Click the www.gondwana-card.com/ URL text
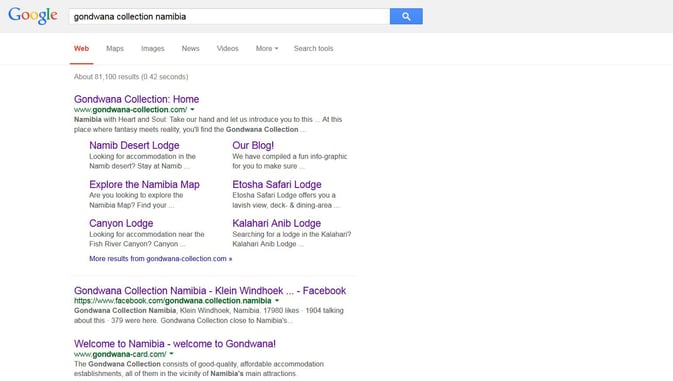 point(120,354)
